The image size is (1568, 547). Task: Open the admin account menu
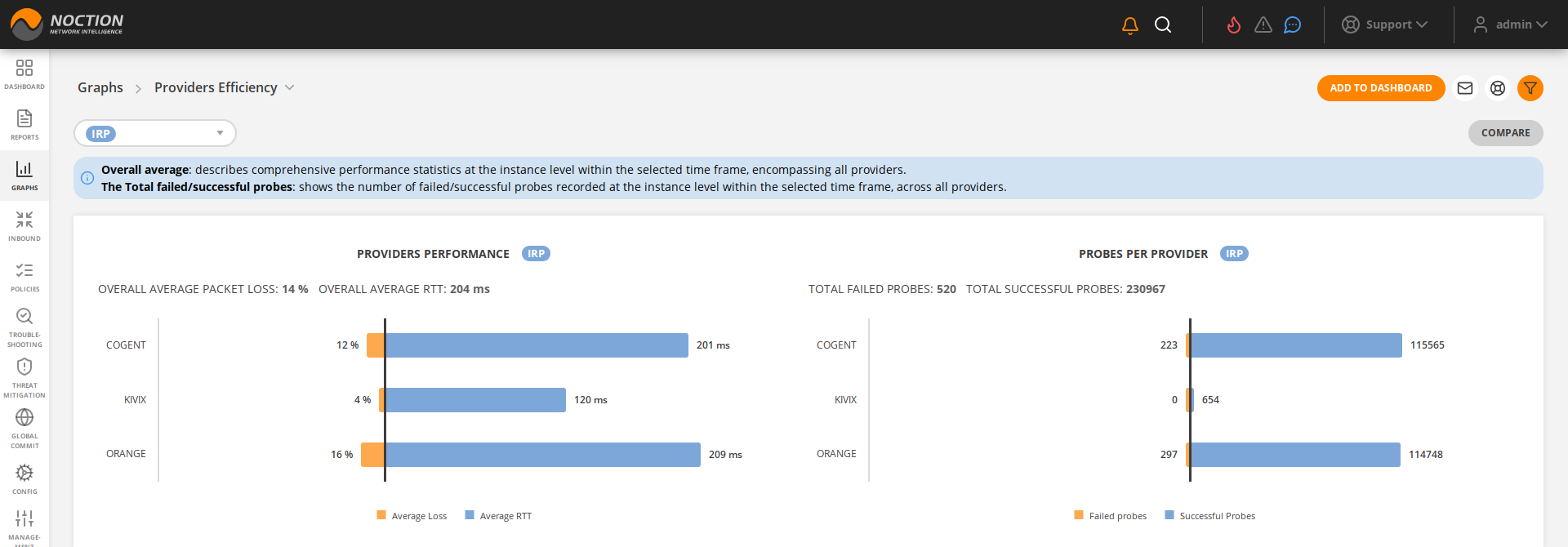[x=1510, y=24]
